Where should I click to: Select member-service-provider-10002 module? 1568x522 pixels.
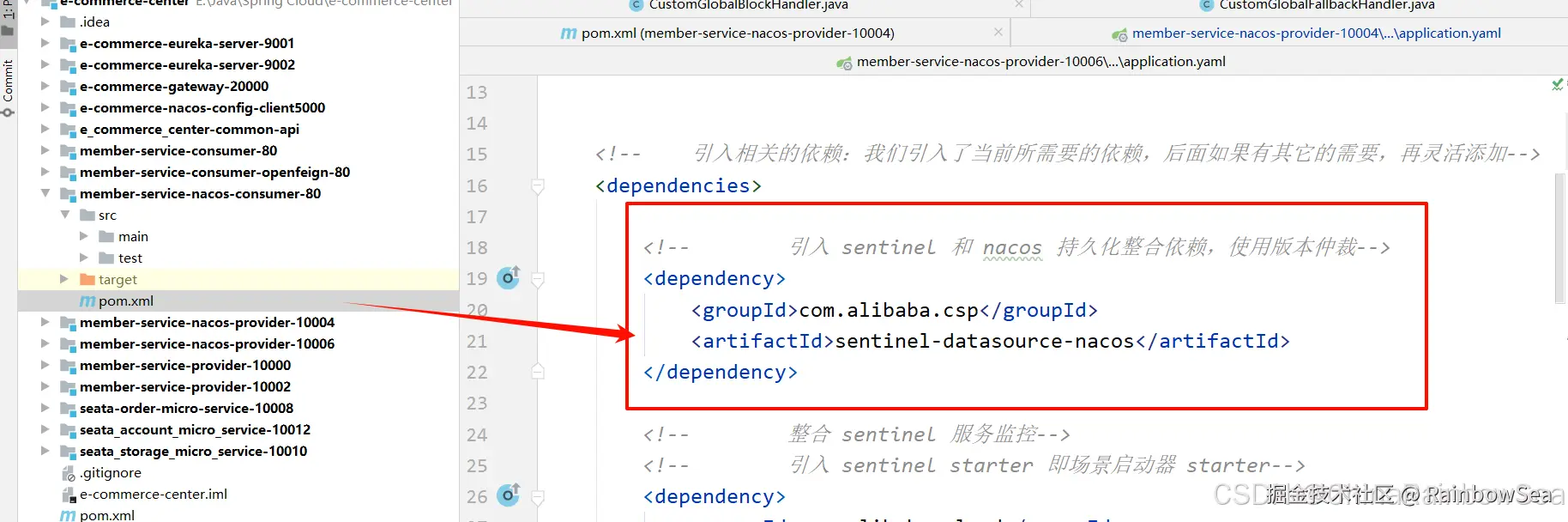(x=185, y=386)
